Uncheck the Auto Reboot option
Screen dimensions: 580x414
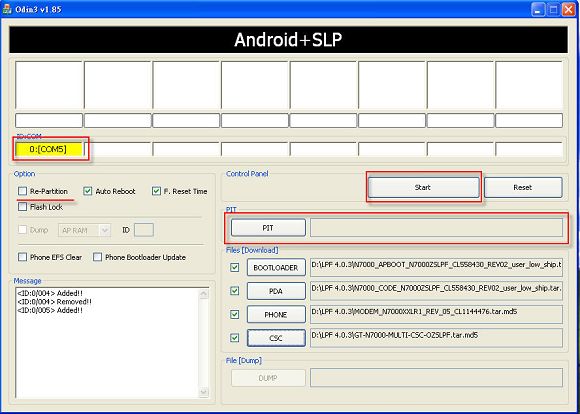click(x=88, y=191)
